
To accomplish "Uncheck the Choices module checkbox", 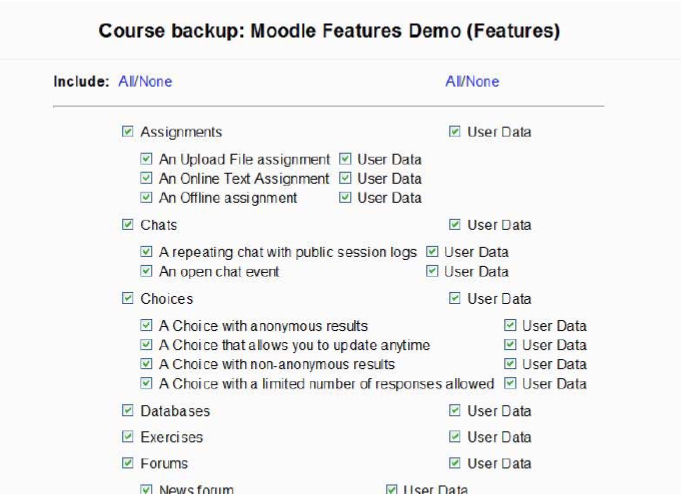I will (x=127, y=298).
